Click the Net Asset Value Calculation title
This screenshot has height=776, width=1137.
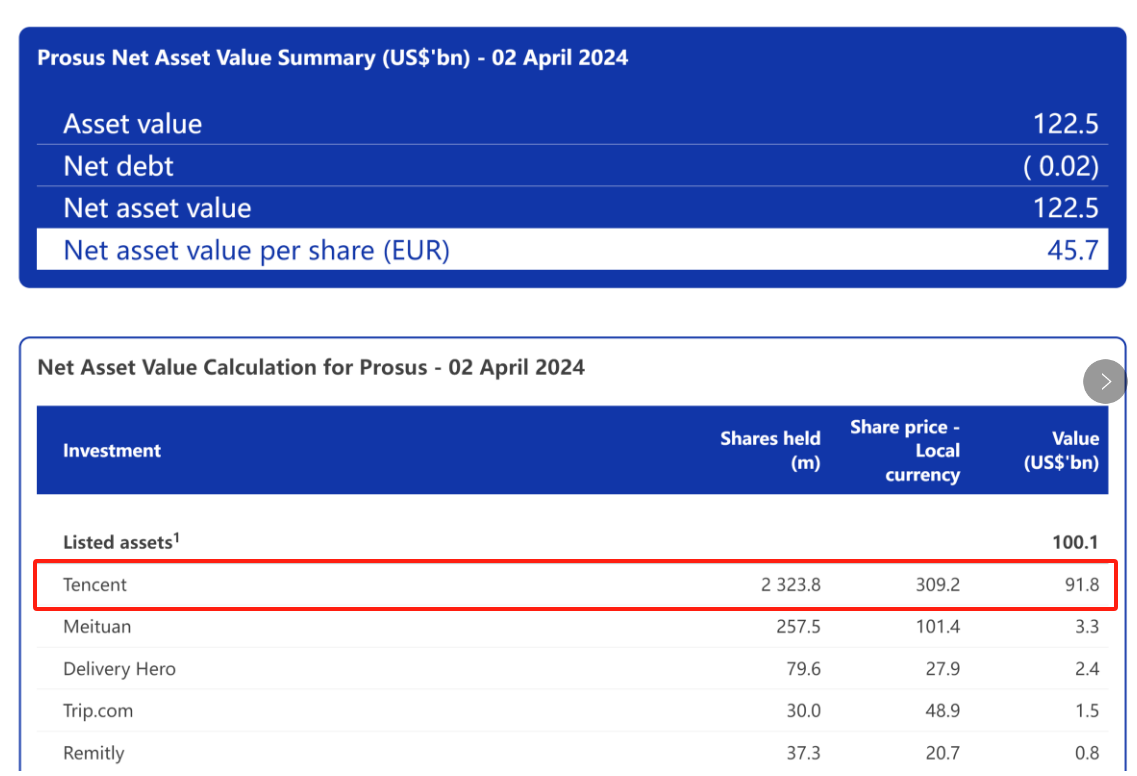point(310,368)
